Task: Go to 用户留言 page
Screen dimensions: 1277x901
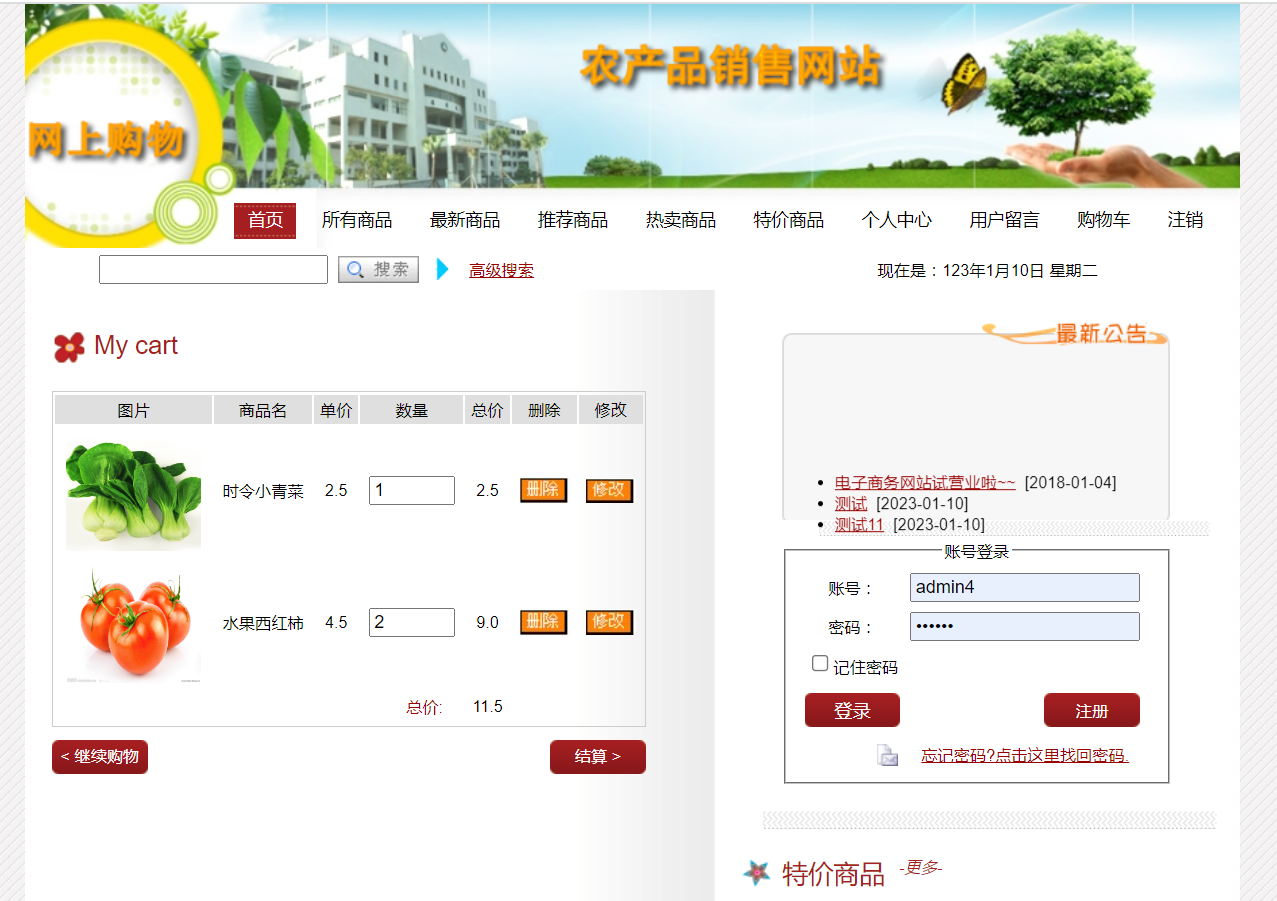Action: point(1004,220)
